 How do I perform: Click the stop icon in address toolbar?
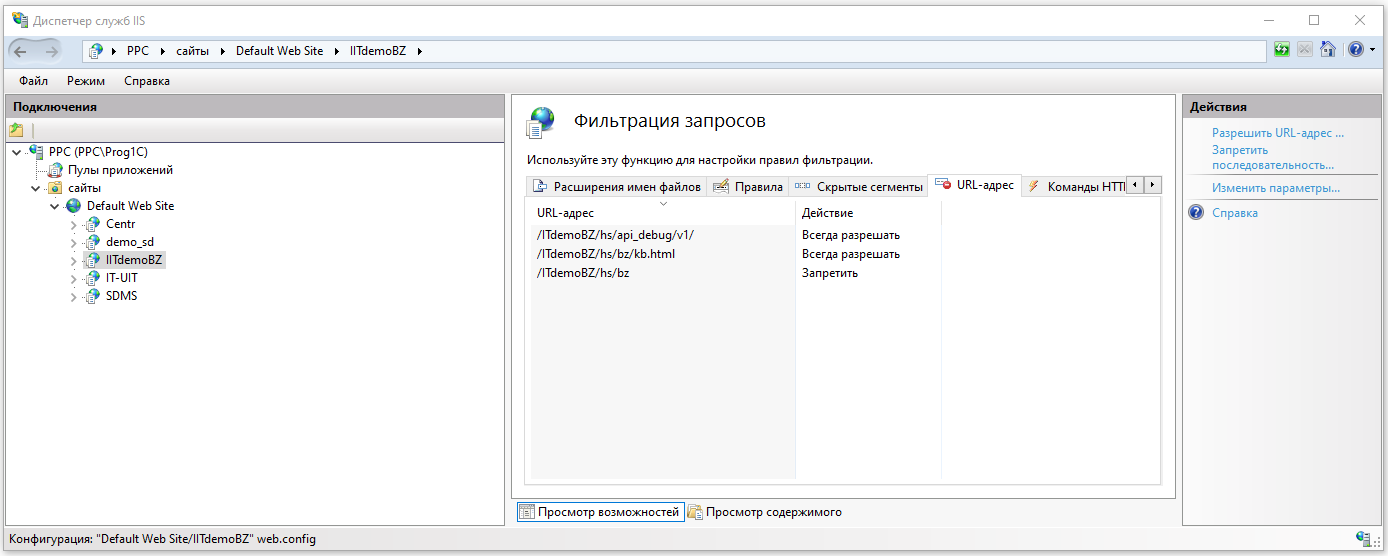[1305, 49]
